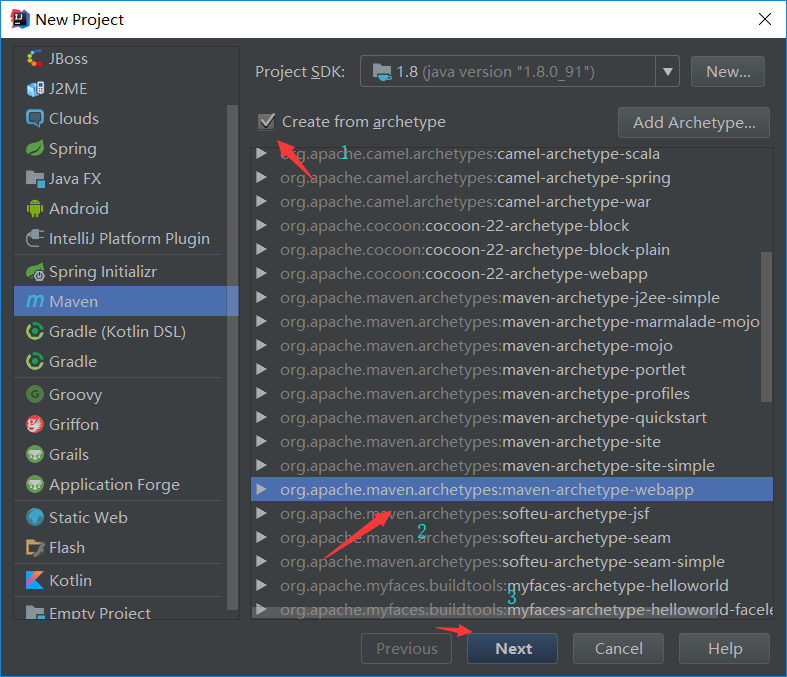Click the Grails icon in sidebar

click(34, 455)
